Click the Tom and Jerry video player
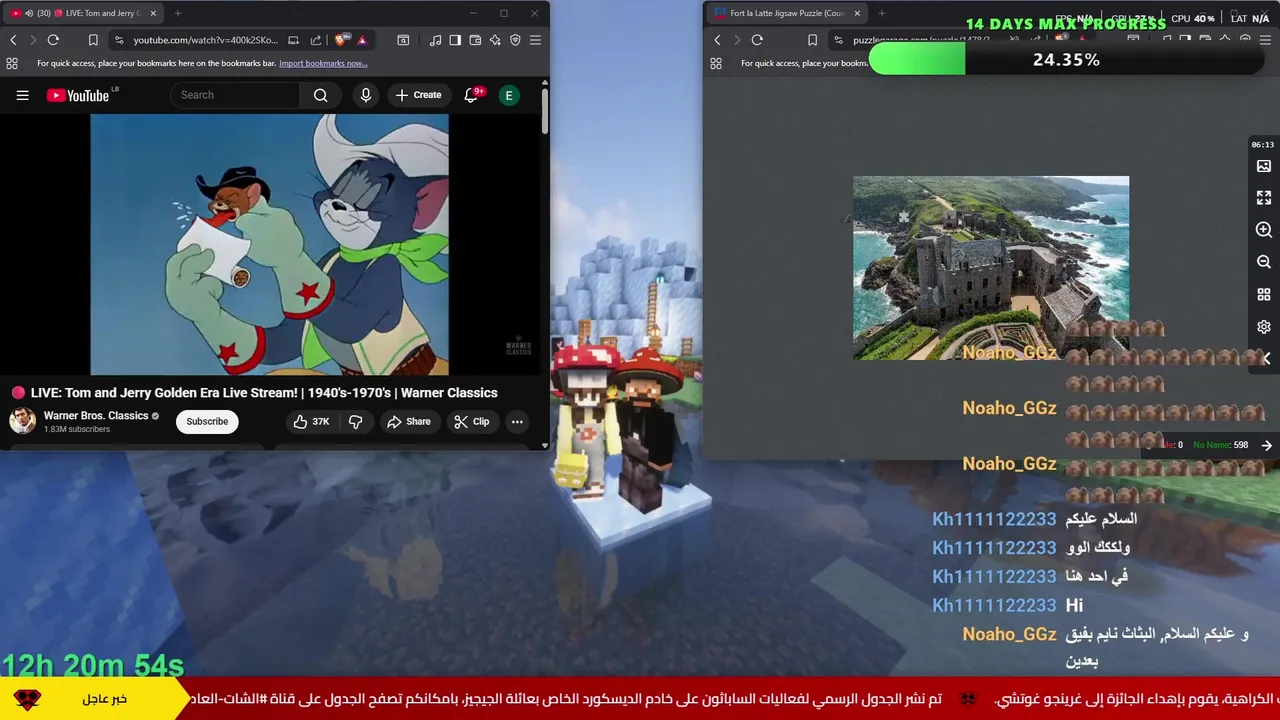Viewport: 1280px width, 720px height. [270, 244]
